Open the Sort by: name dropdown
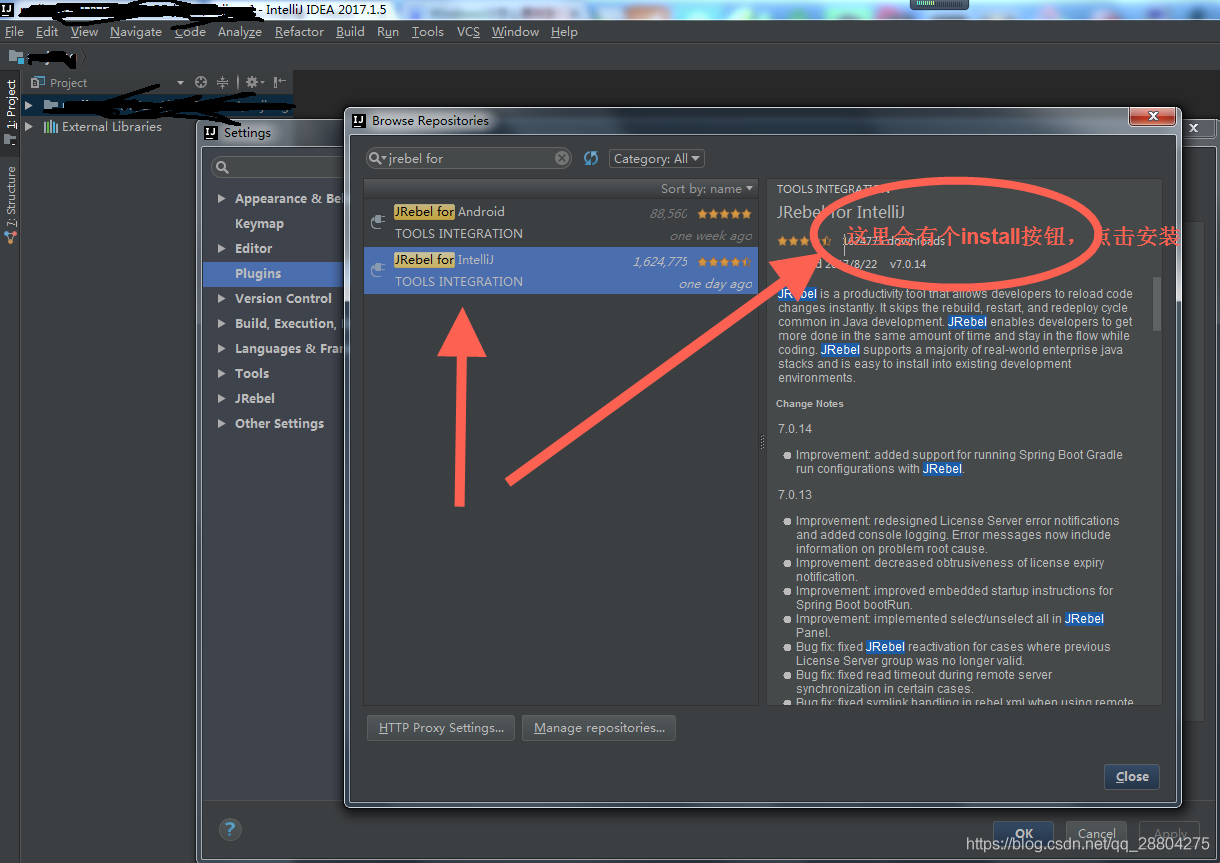1220x863 pixels. tap(707, 188)
